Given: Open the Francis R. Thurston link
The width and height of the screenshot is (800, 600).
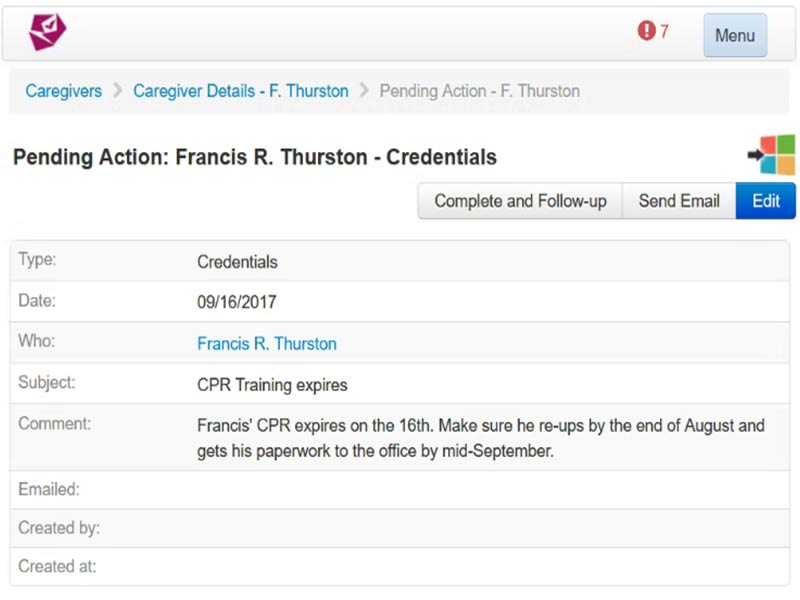Looking at the screenshot, I should click(267, 343).
